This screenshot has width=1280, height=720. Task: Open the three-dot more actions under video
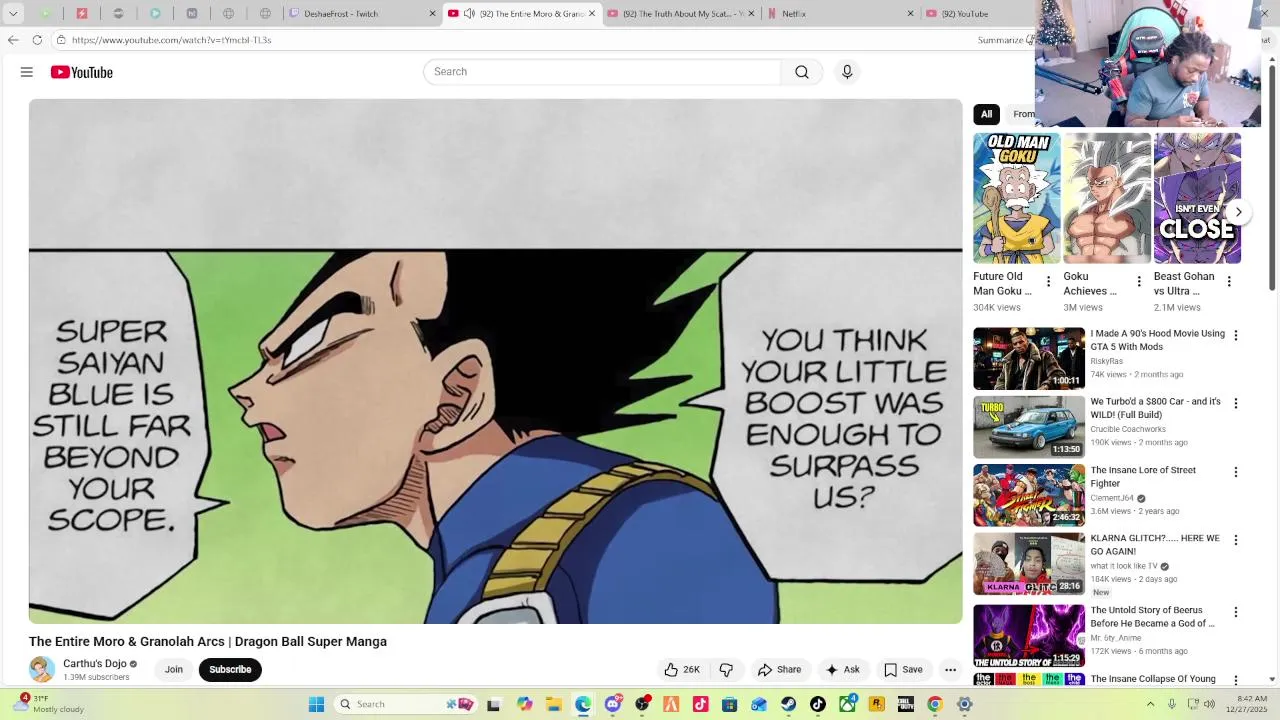point(951,670)
